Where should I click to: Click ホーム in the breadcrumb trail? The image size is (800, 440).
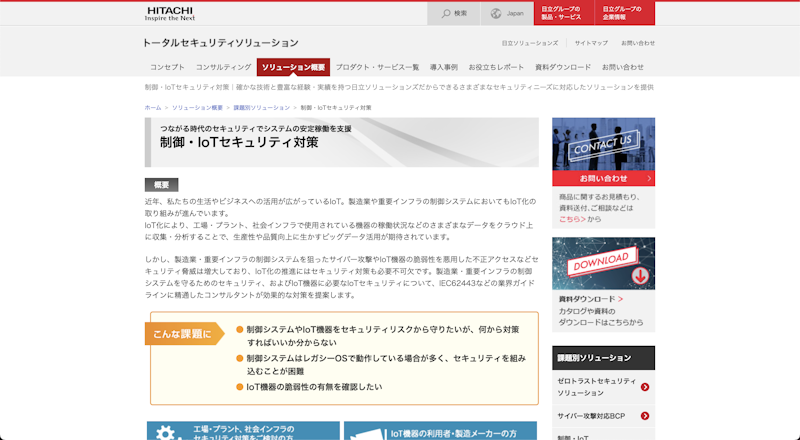tap(152, 107)
